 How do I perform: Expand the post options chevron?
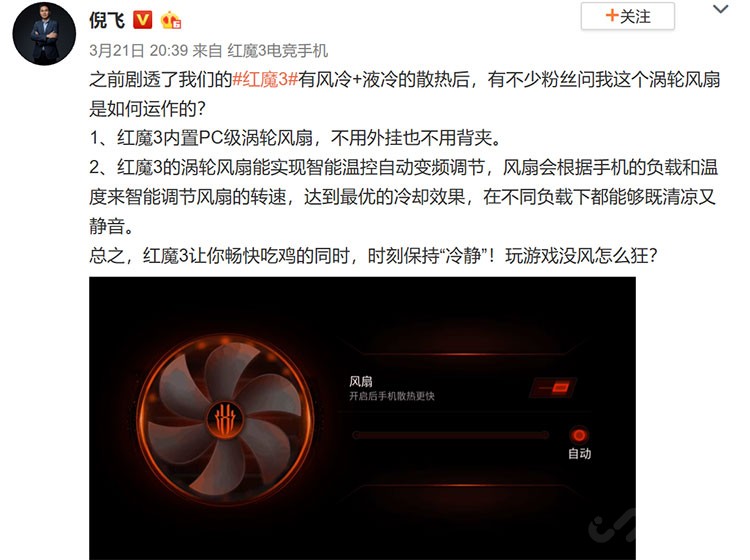coord(720,9)
